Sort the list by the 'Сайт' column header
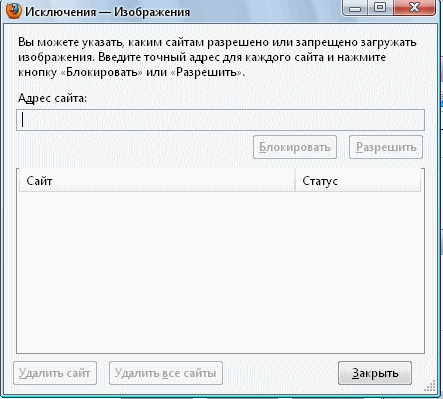This screenshot has width=443, height=399. tap(157, 181)
